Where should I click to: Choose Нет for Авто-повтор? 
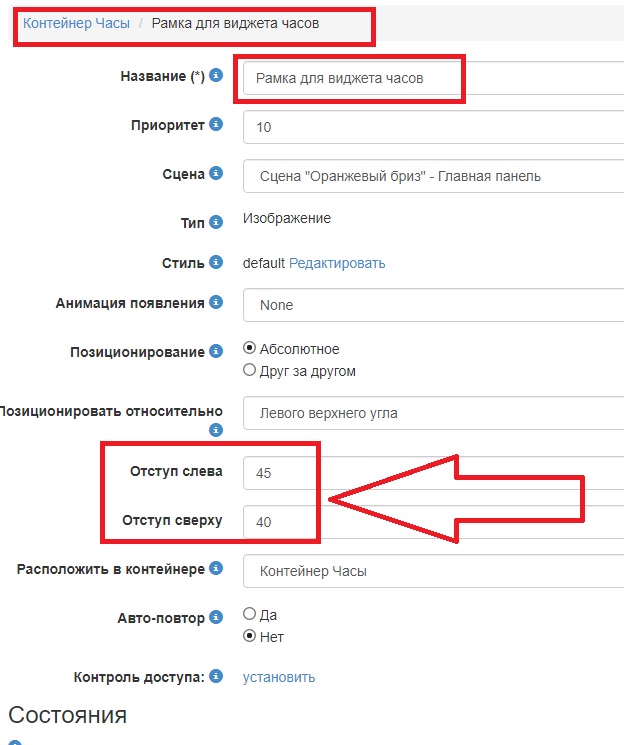pos(250,636)
